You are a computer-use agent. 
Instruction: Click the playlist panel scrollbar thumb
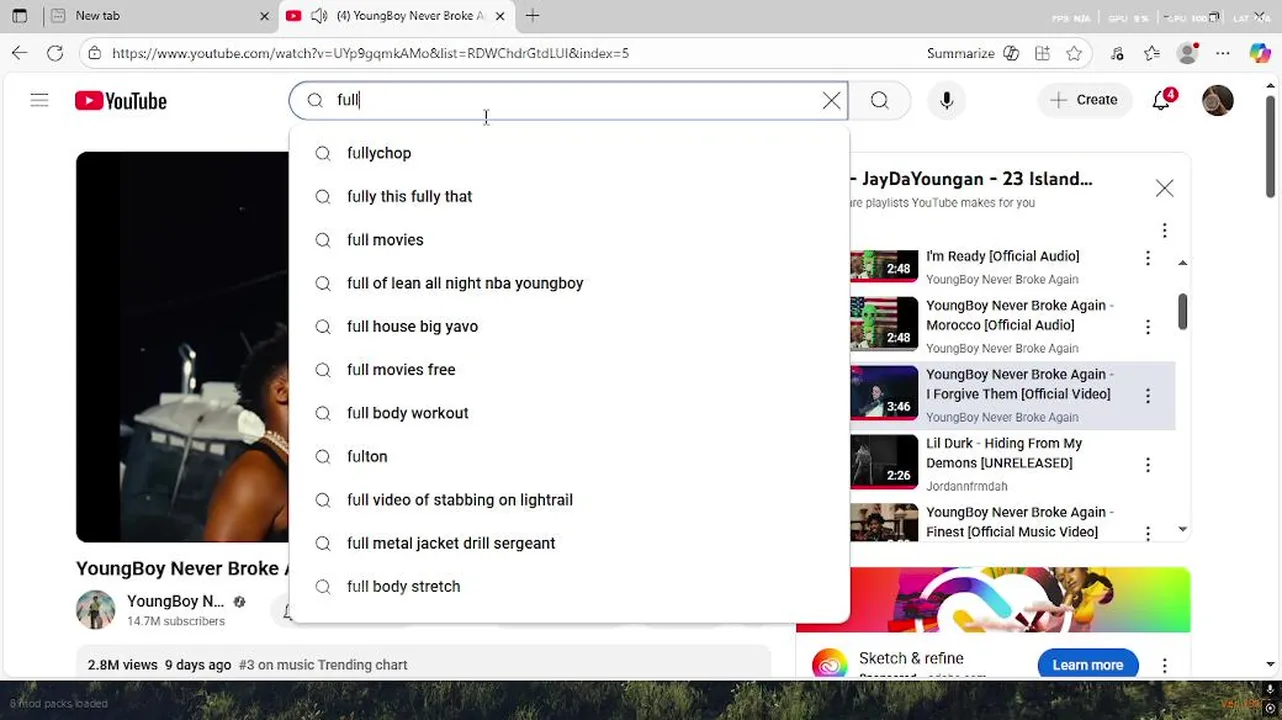pyautogui.click(x=1183, y=311)
